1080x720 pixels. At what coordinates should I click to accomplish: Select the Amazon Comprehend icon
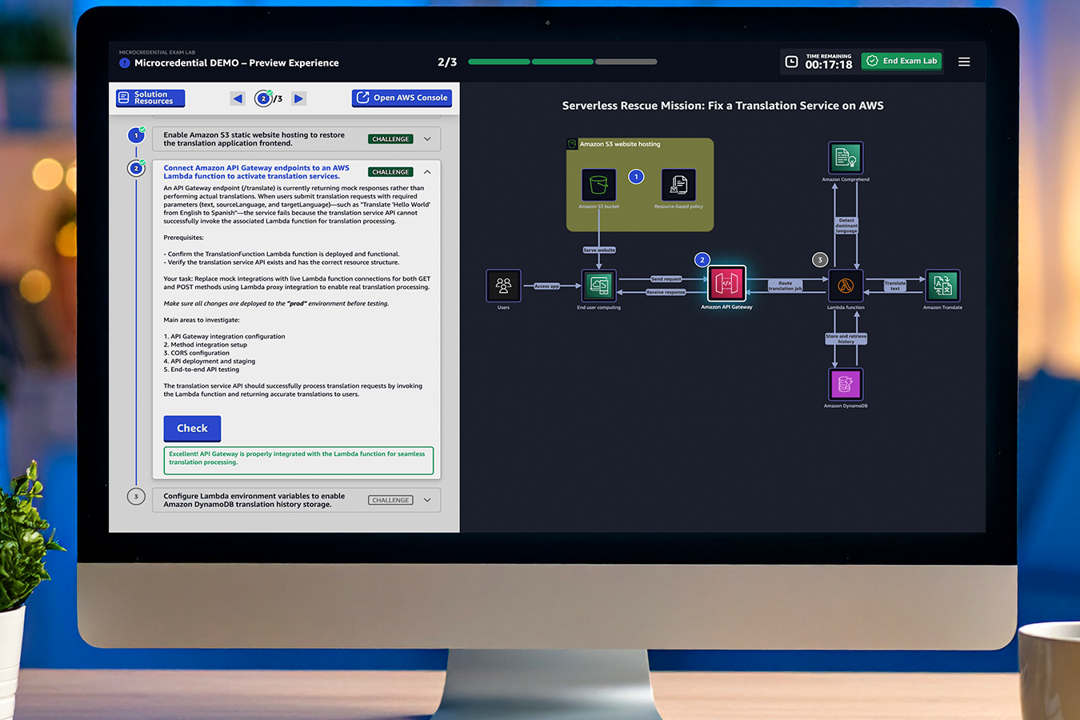point(846,158)
